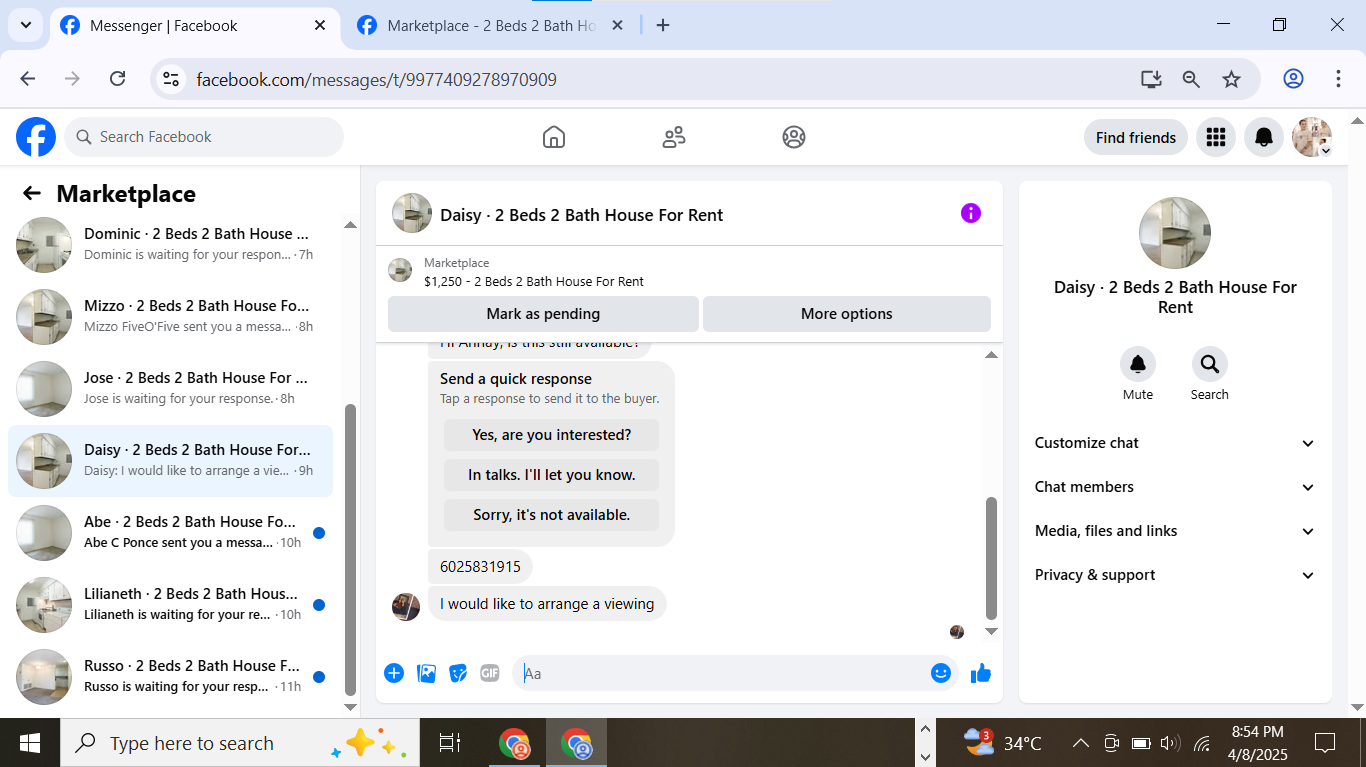The width and height of the screenshot is (1366, 767).
Task: Expand Chat members section
Action: pyautogui.click(x=1175, y=487)
